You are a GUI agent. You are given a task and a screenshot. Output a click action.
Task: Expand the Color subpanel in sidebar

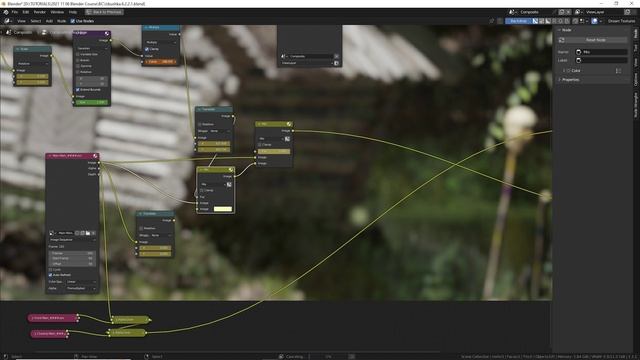point(564,71)
